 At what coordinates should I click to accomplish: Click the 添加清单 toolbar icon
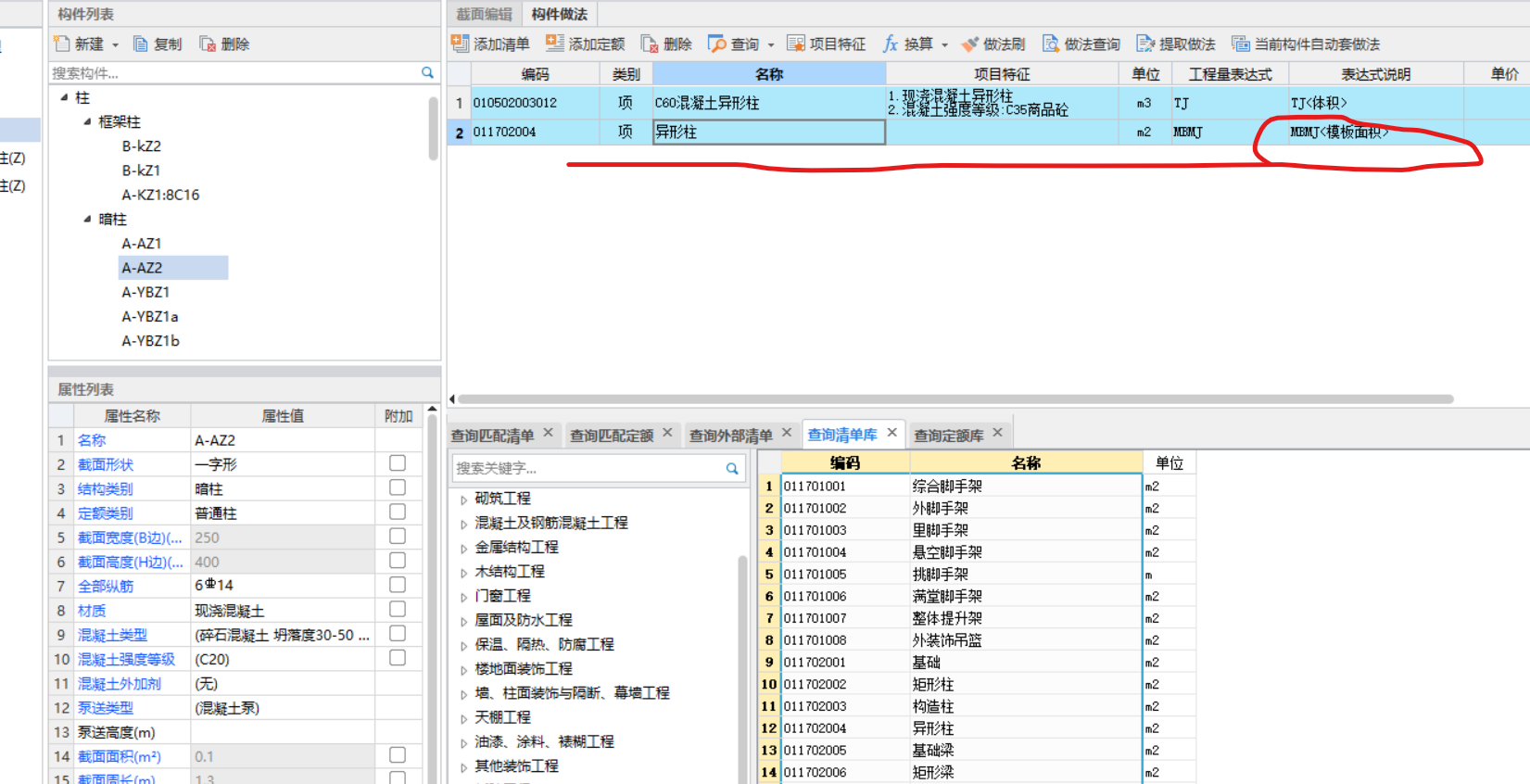460,44
